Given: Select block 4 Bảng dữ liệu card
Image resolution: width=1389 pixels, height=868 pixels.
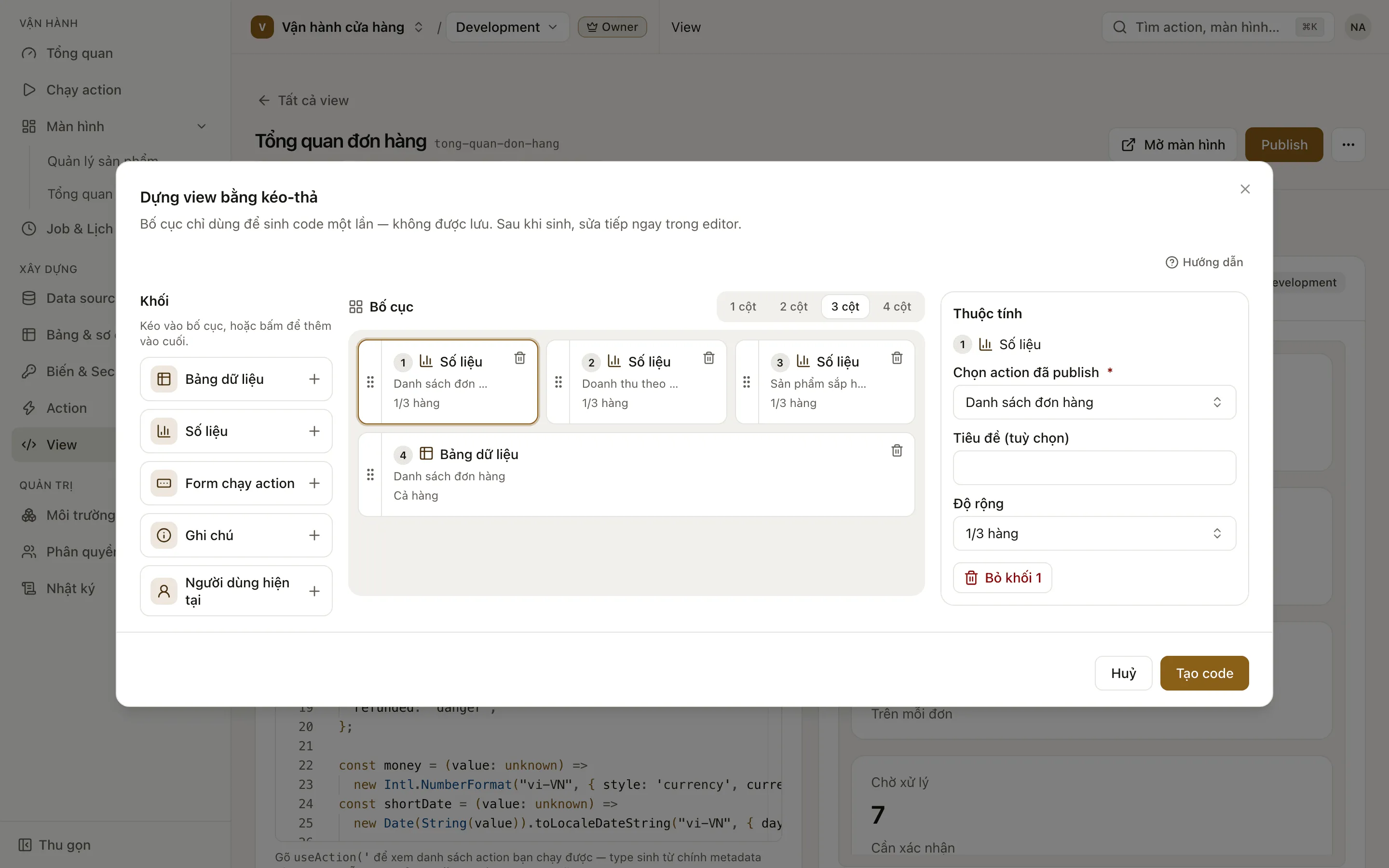Looking at the screenshot, I should click(636, 475).
